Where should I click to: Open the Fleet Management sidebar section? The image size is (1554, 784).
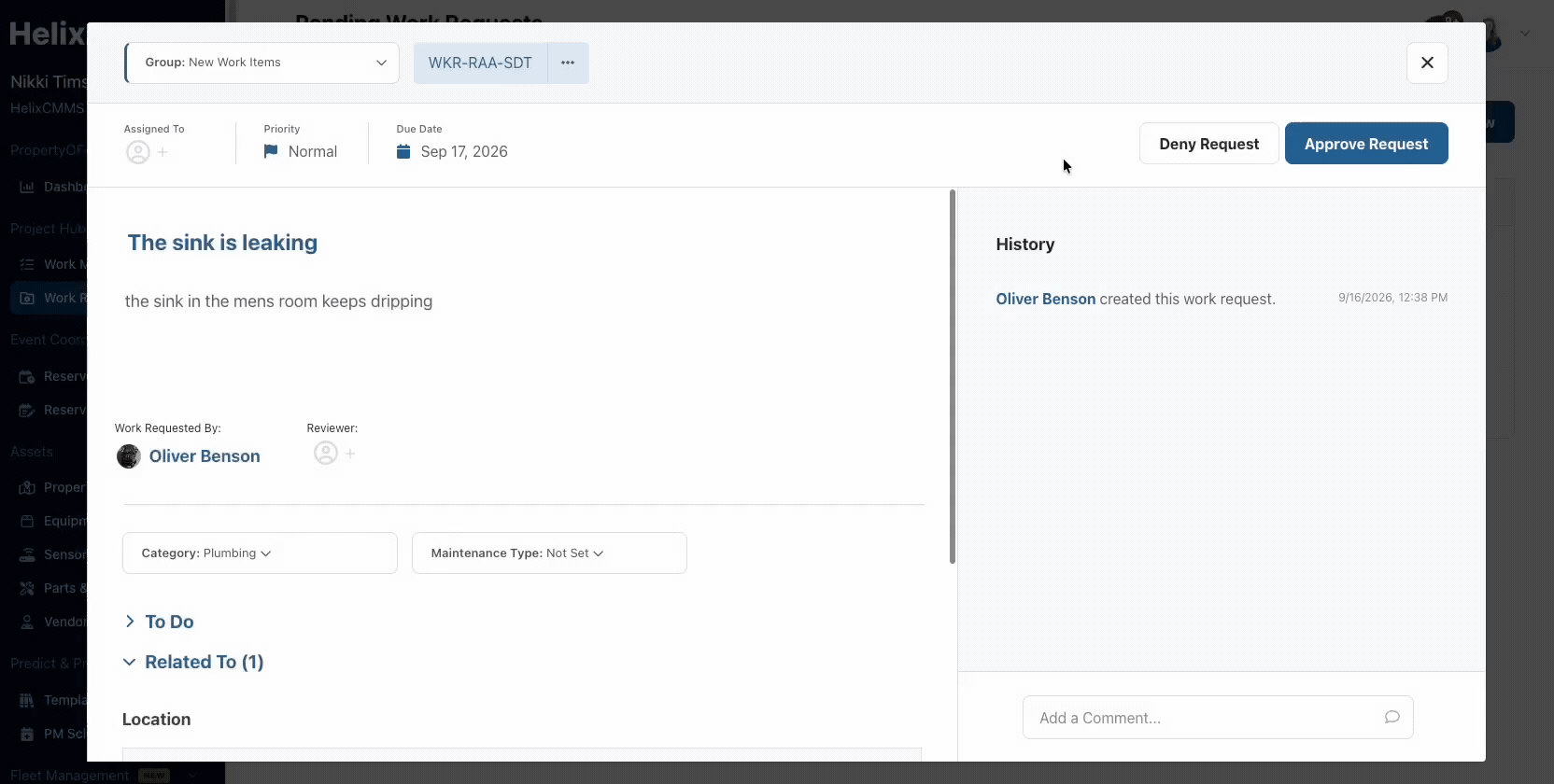point(103,775)
